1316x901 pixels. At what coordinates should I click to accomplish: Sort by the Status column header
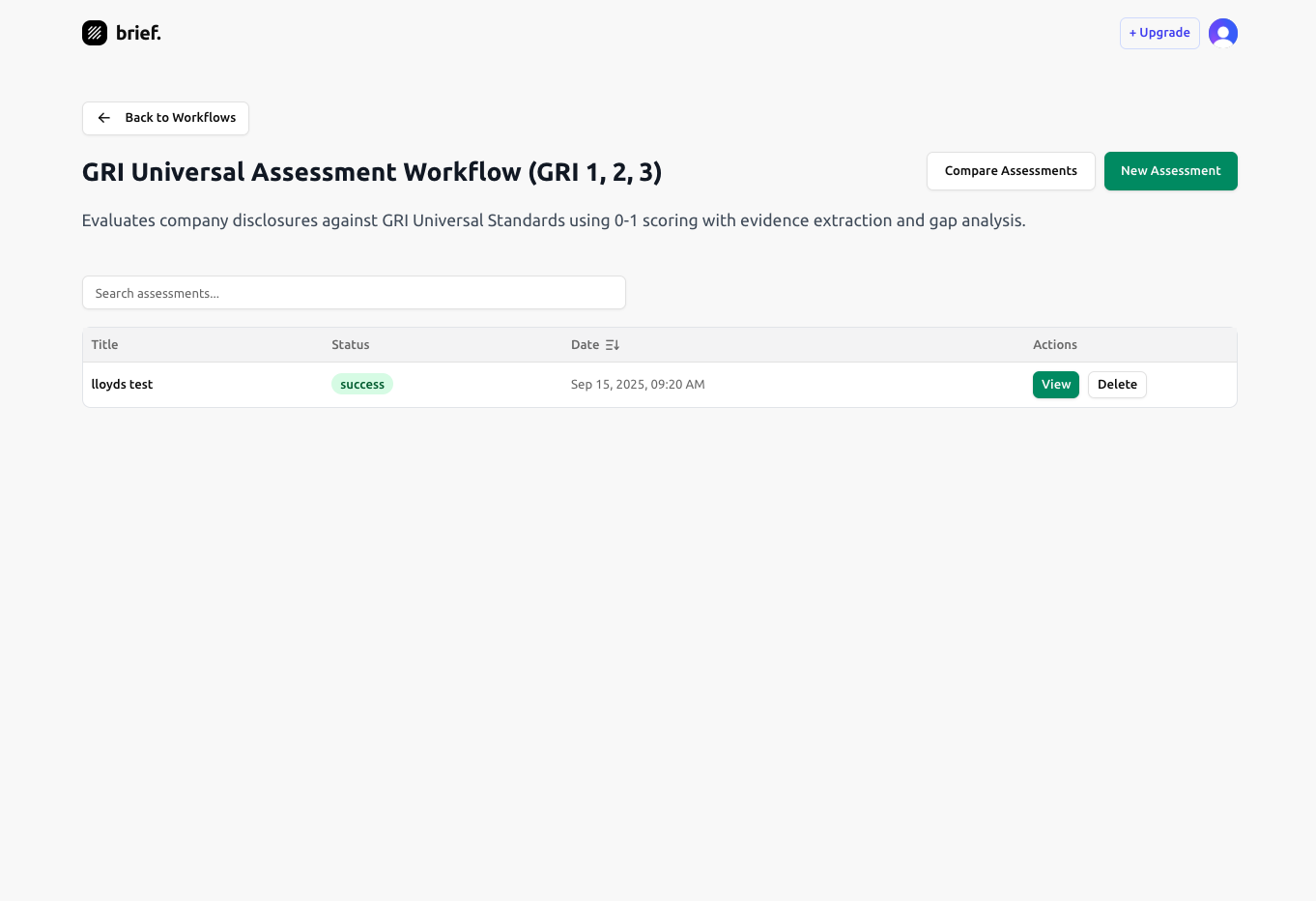tap(350, 344)
